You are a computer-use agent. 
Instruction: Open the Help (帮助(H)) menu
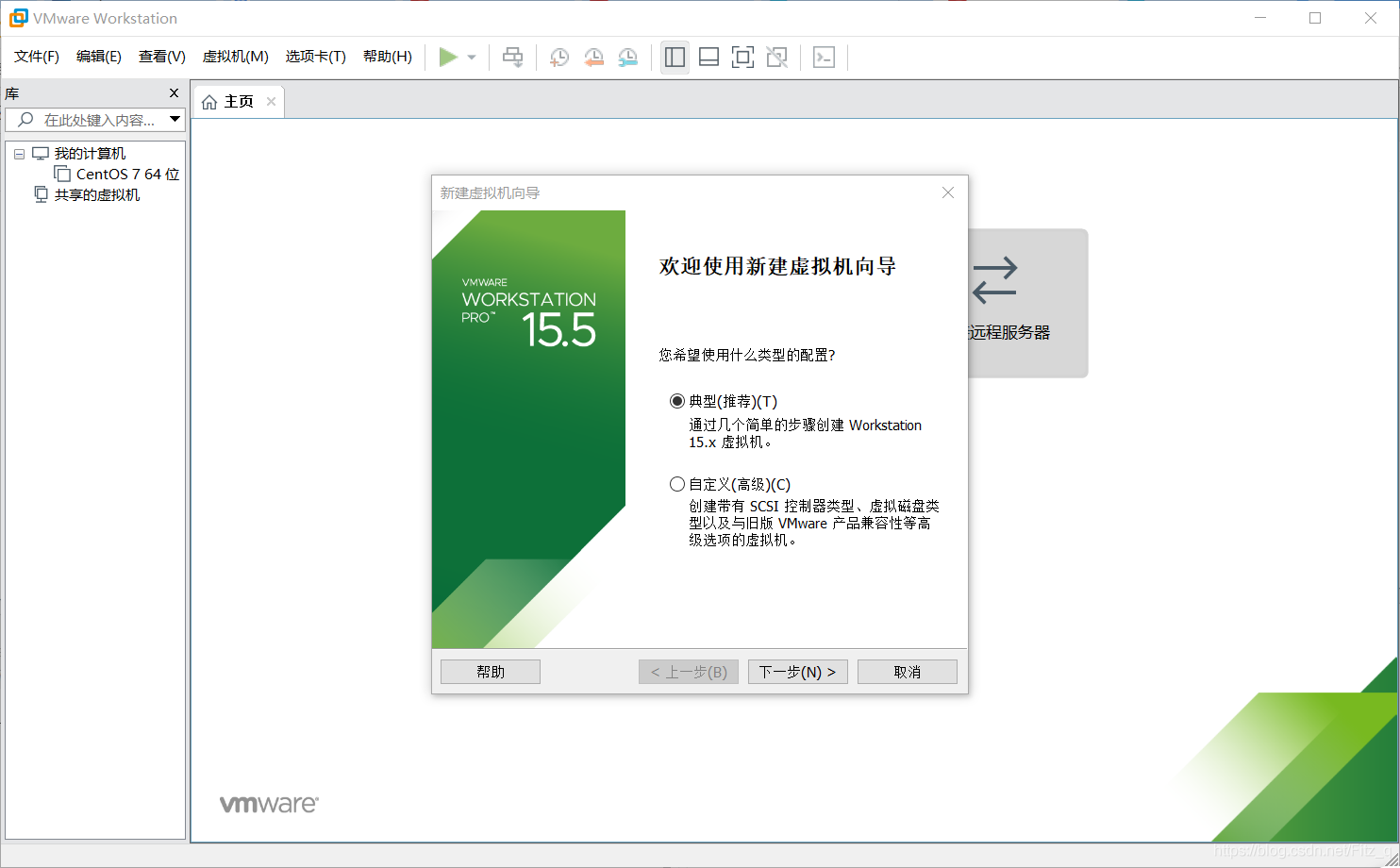388,57
